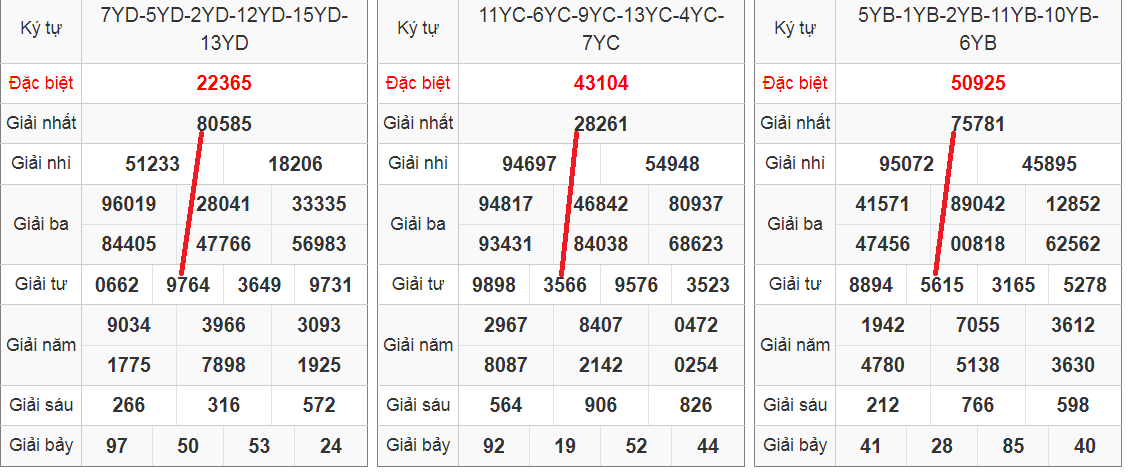Screen dimensions: 1130x474
Task: Click the special prize number 22365
Action: (x=224, y=84)
